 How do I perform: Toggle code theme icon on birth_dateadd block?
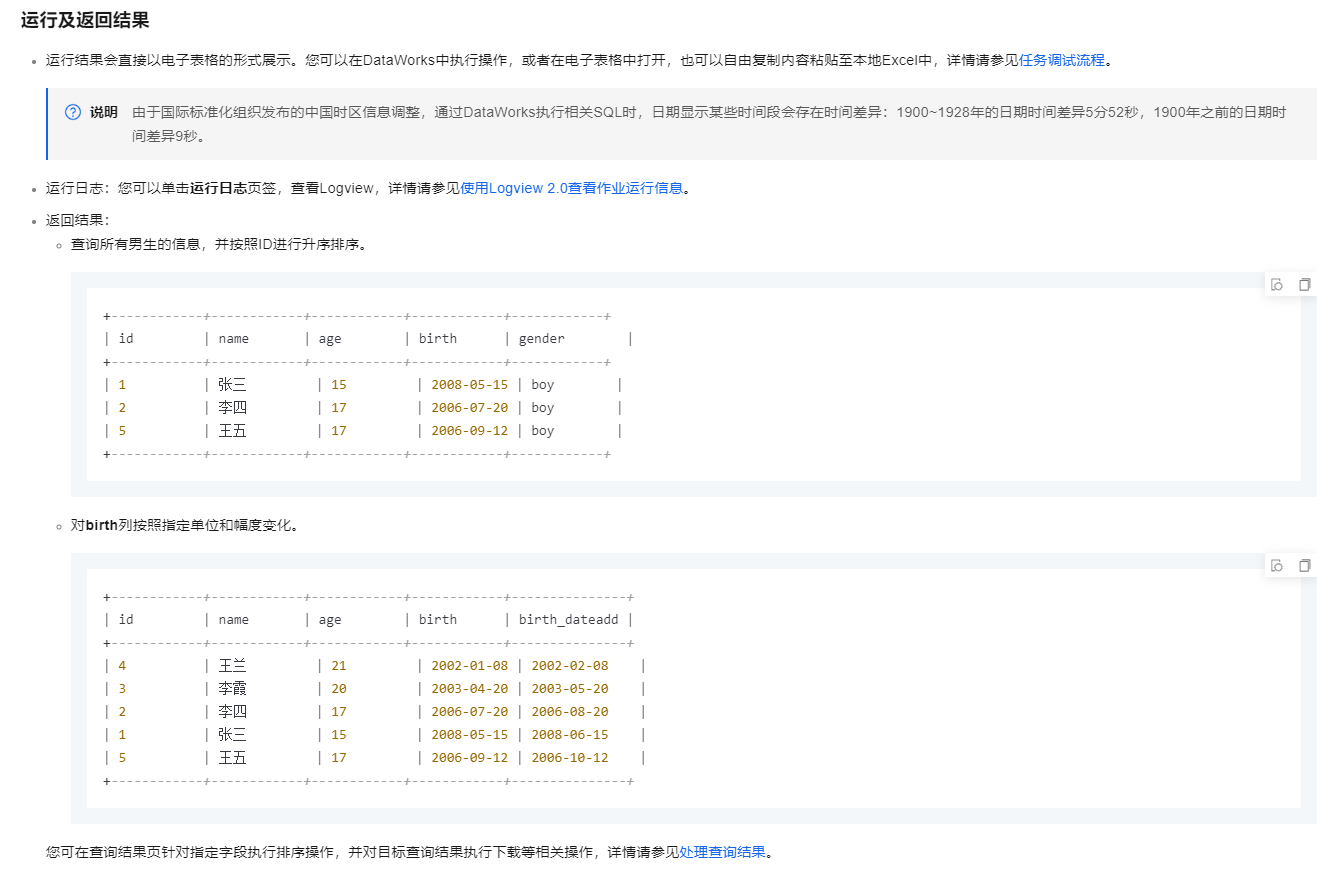pyautogui.click(x=1277, y=566)
